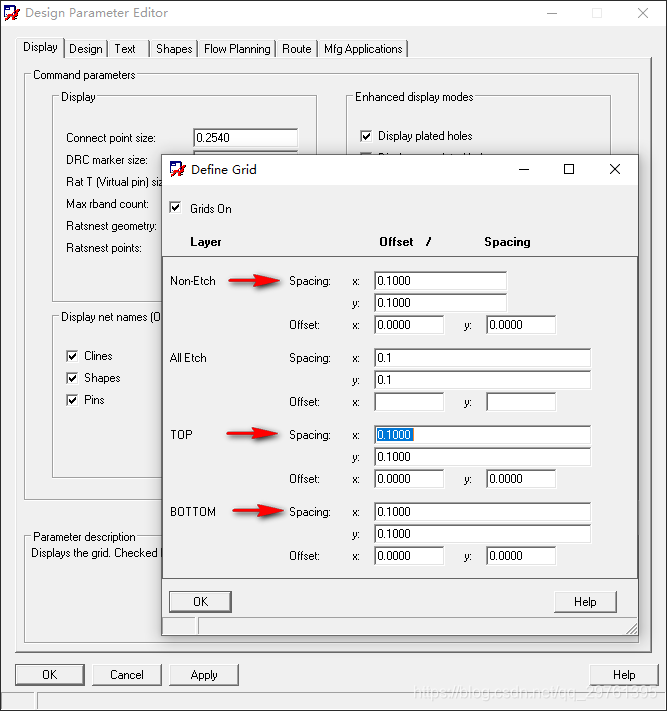This screenshot has height=711, width=667.
Task: Disable the Pins net names checkbox
Action: (72, 400)
